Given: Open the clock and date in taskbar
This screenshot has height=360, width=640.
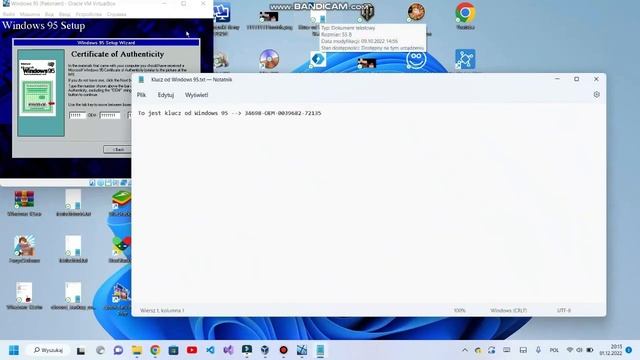Looking at the screenshot, I should pyautogui.click(x=611, y=350).
